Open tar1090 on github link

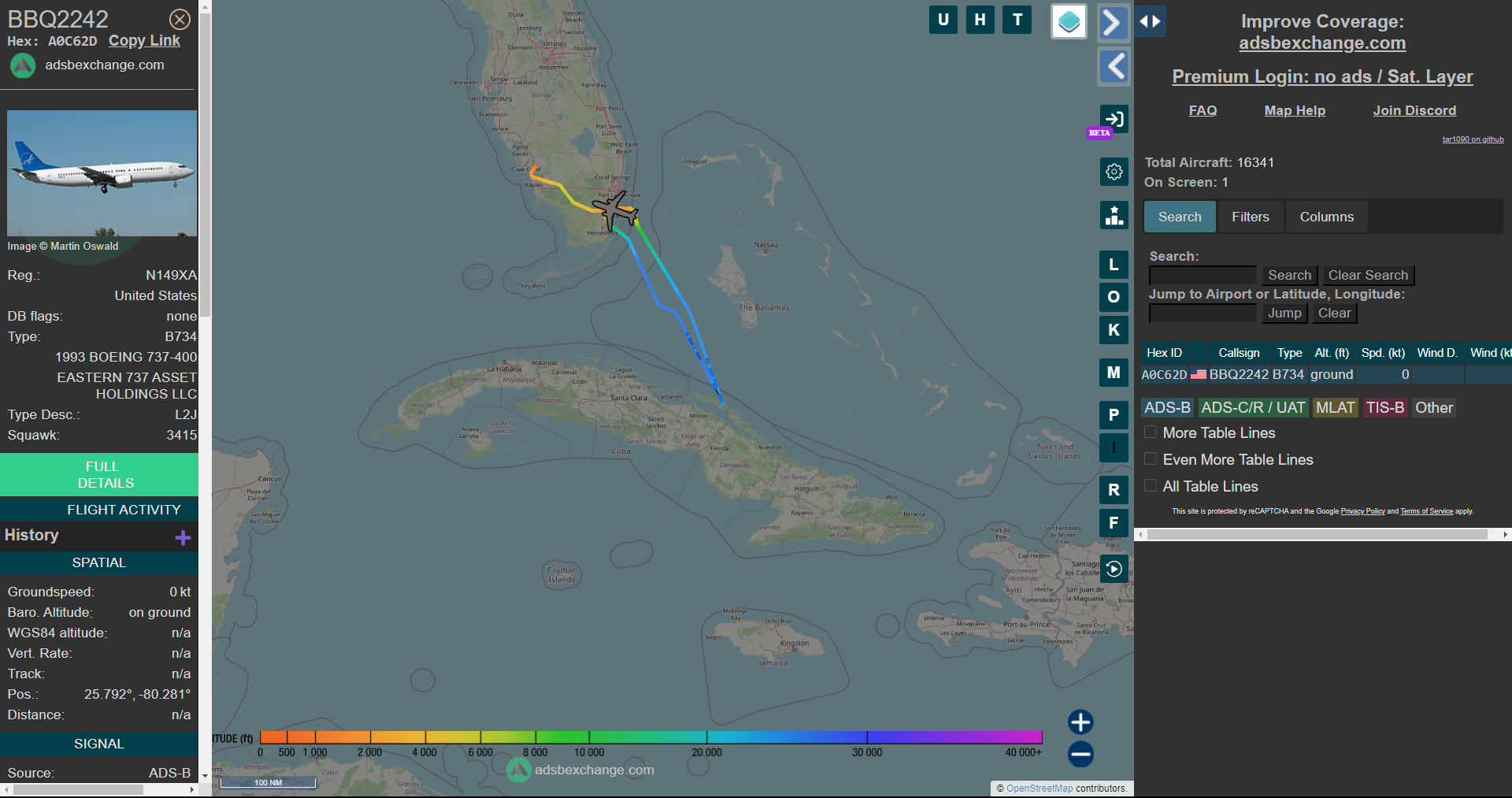click(1473, 139)
